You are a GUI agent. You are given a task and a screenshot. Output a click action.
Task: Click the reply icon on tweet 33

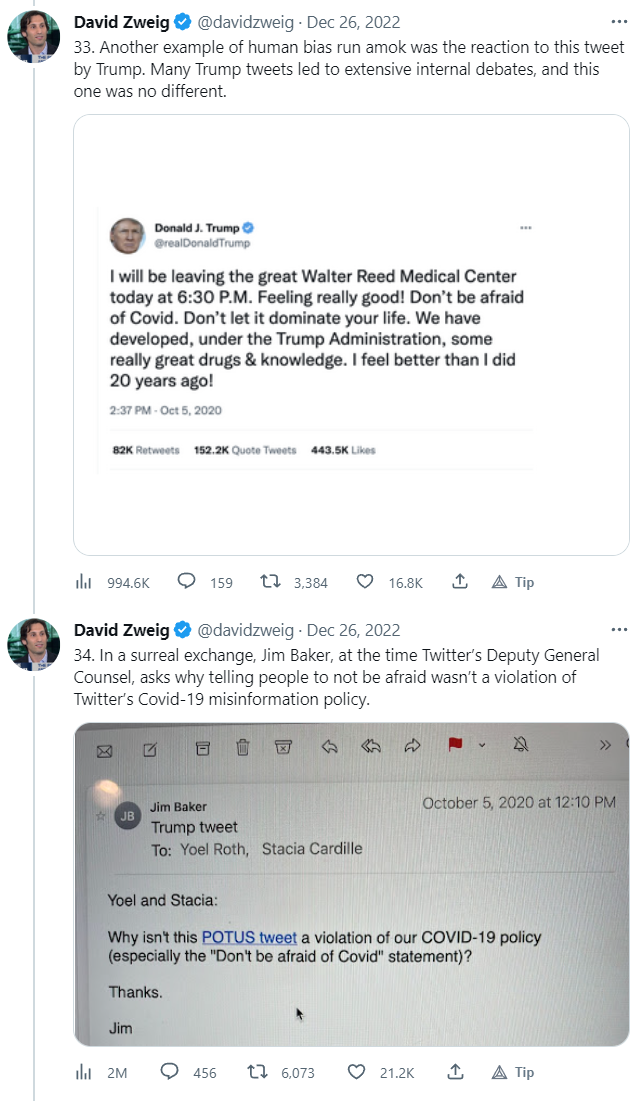tap(186, 582)
